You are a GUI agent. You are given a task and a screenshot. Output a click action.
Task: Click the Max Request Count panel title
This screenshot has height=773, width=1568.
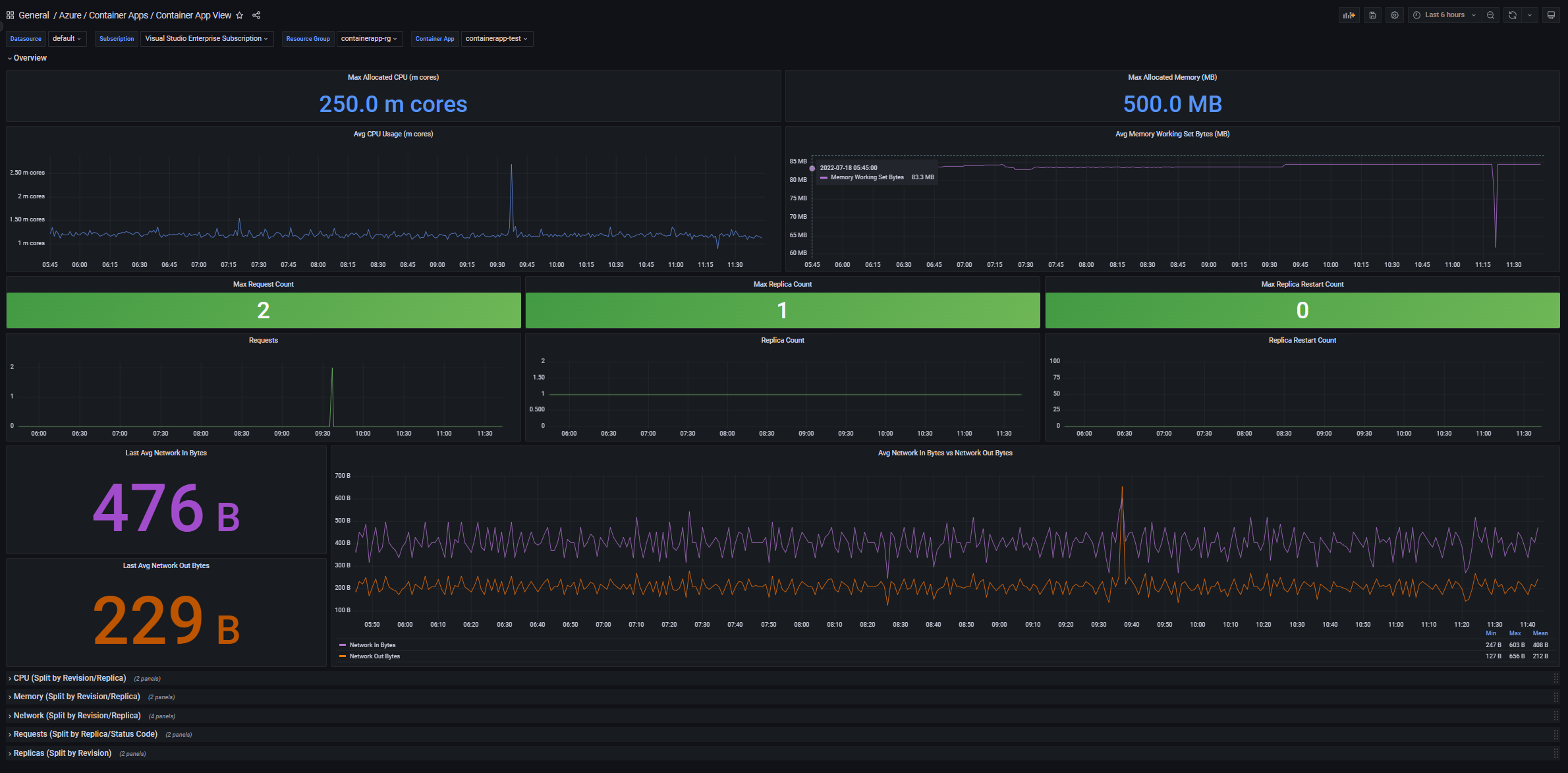pyautogui.click(x=263, y=284)
